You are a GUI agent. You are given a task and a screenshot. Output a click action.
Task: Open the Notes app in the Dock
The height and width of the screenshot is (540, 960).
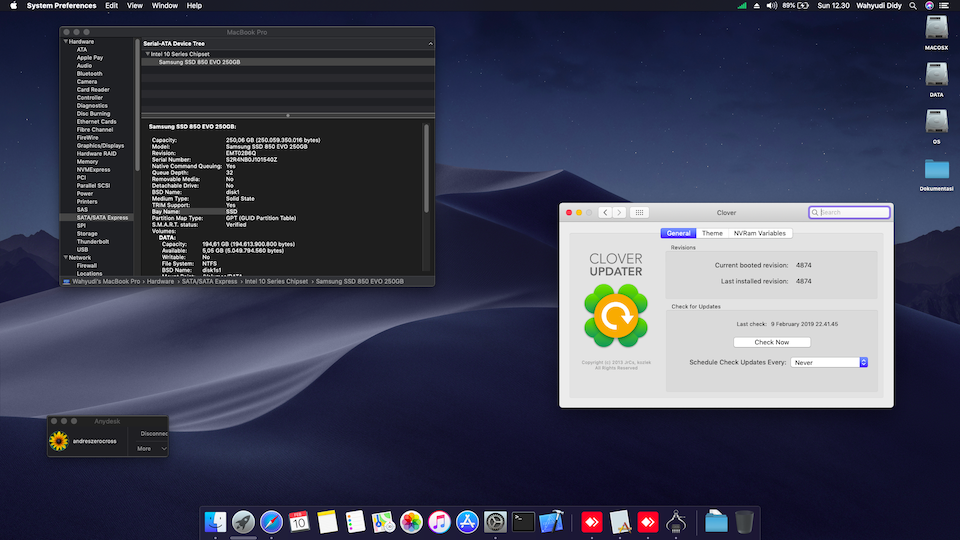tap(327, 522)
